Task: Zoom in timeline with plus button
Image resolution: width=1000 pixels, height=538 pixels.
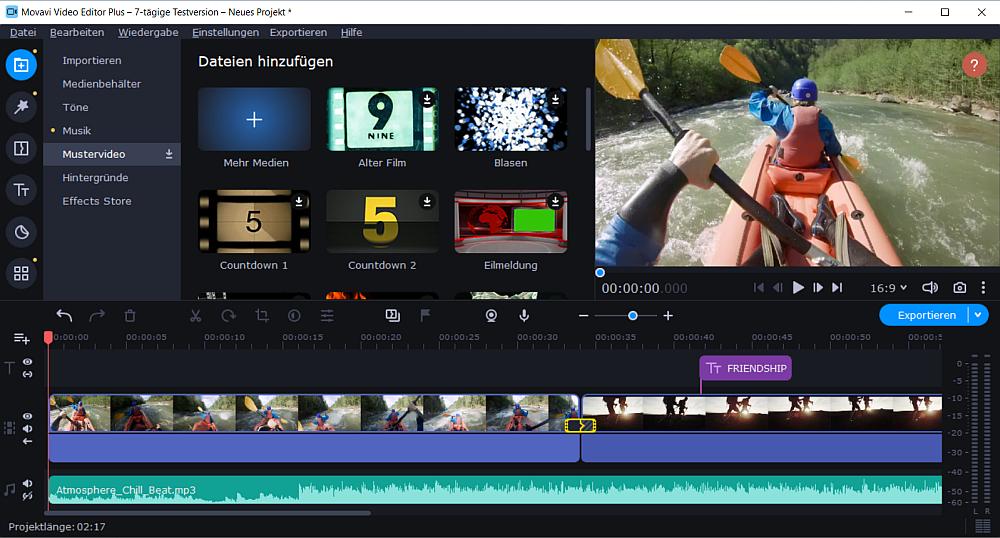Action: click(x=668, y=316)
